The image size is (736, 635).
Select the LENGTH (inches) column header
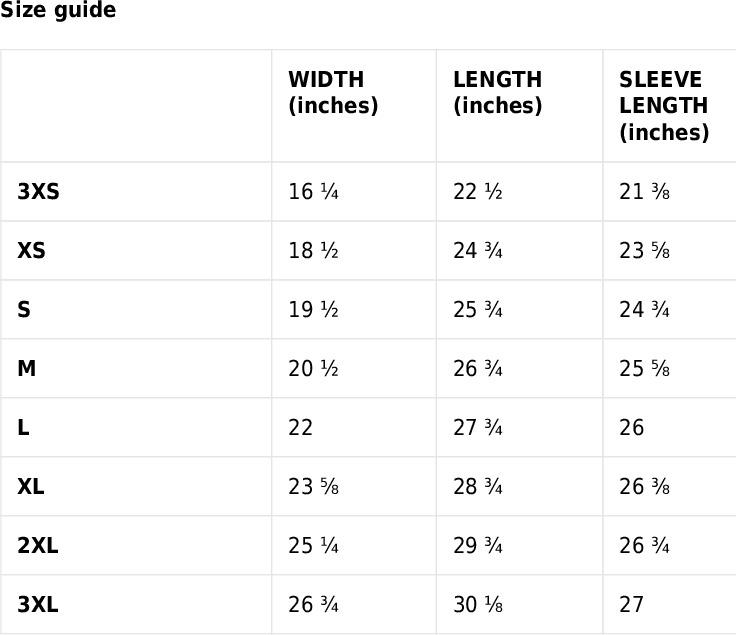[498, 92]
